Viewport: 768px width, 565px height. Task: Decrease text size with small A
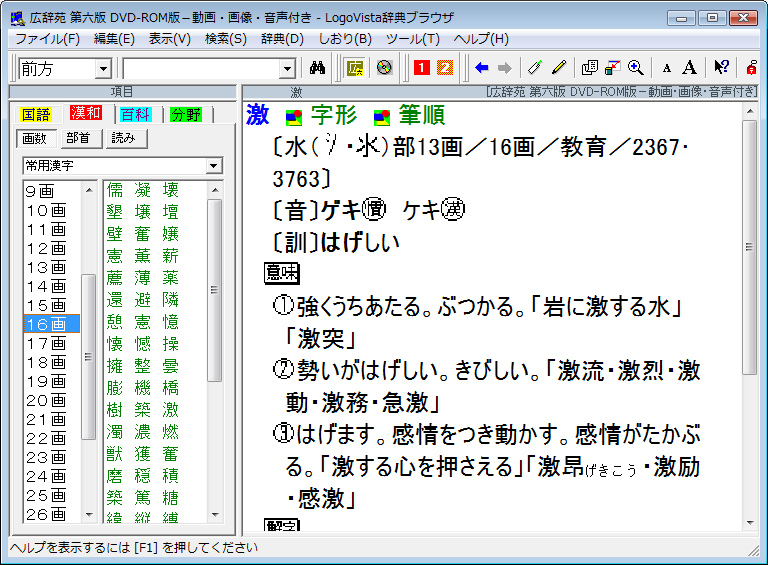667,69
